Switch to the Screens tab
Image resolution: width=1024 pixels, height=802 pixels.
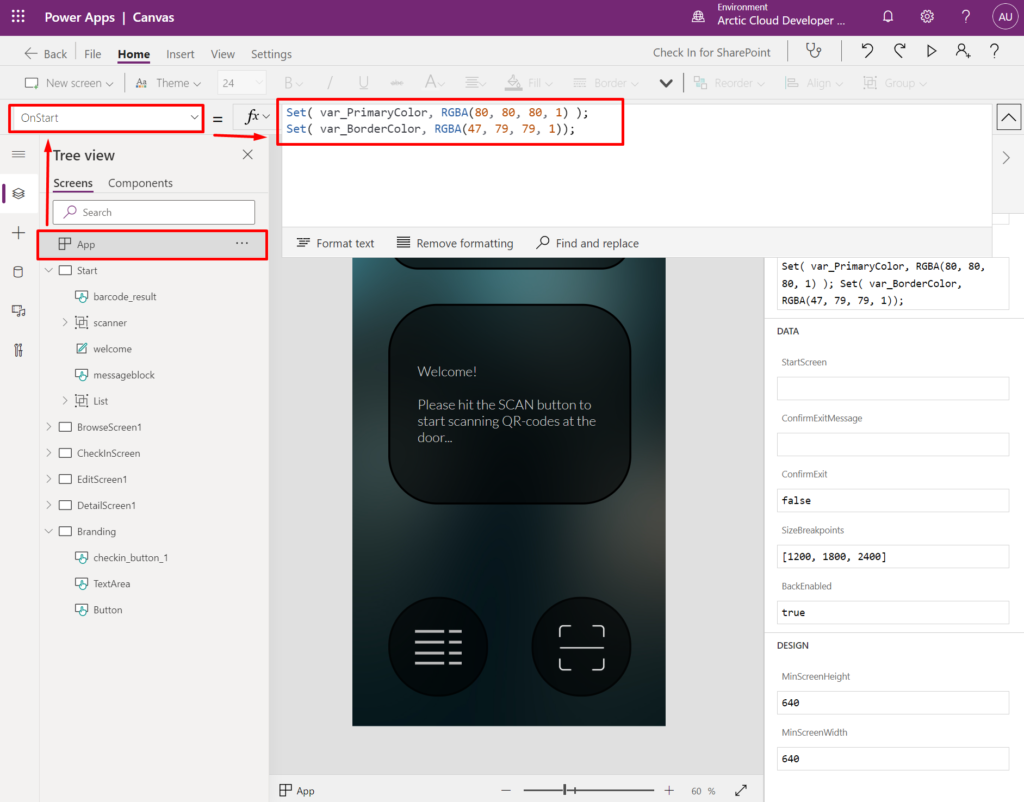tap(73, 183)
